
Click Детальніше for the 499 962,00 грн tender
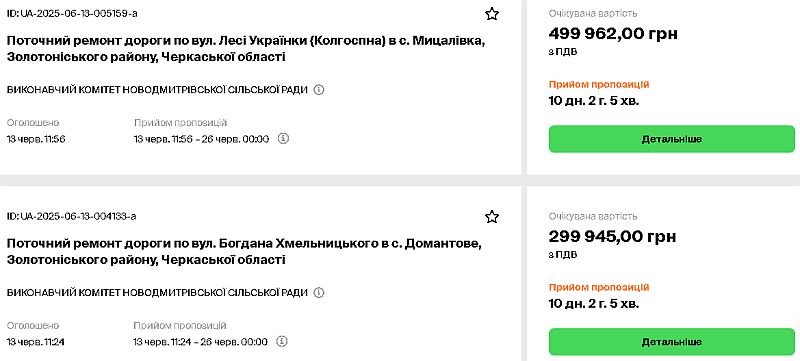click(x=671, y=139)
